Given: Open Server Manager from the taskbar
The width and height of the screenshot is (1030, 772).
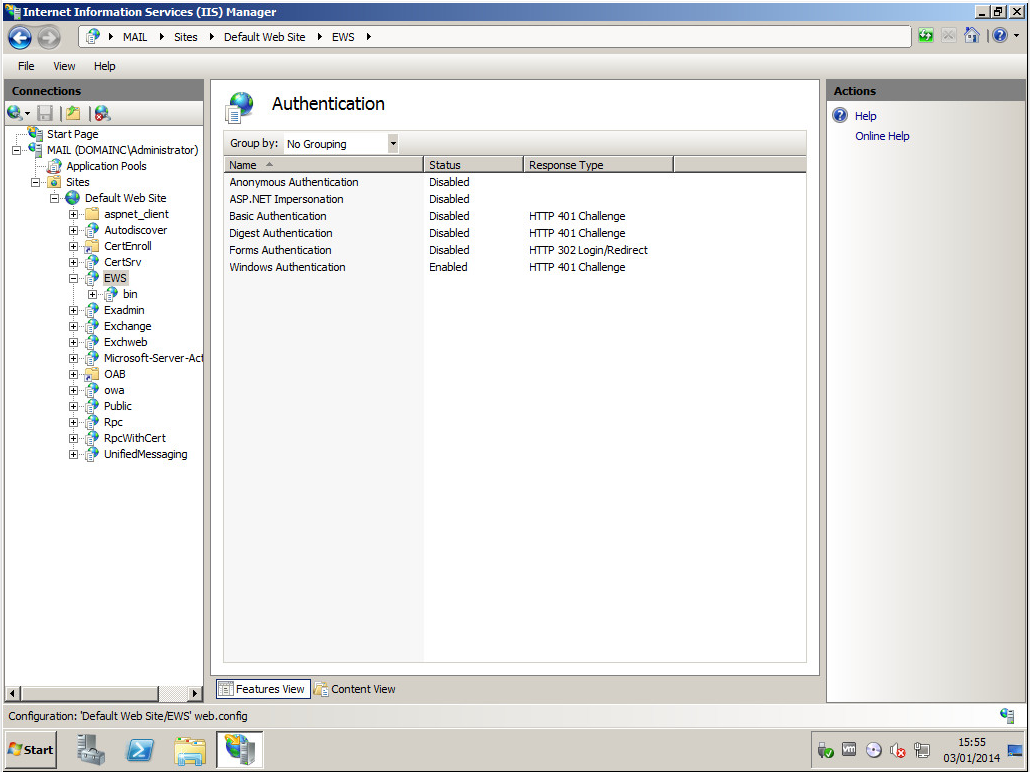Looking at the screenshot, I should pyautogui.click(x=91, y=750).
